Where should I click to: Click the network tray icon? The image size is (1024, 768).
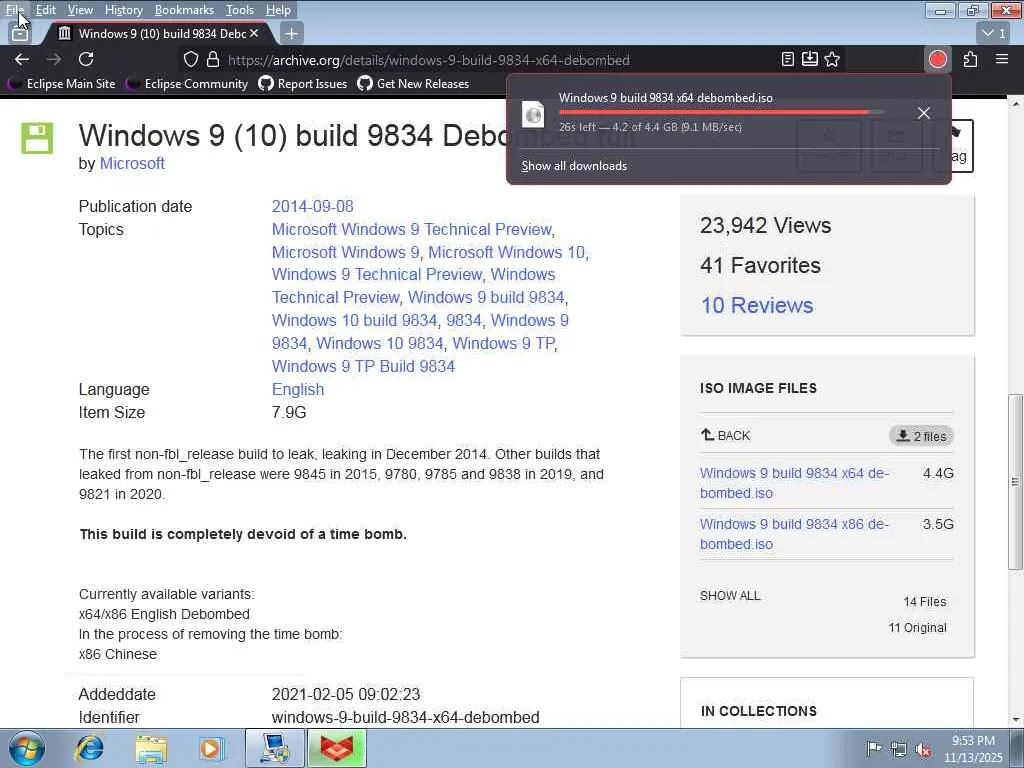pos(899,748)
